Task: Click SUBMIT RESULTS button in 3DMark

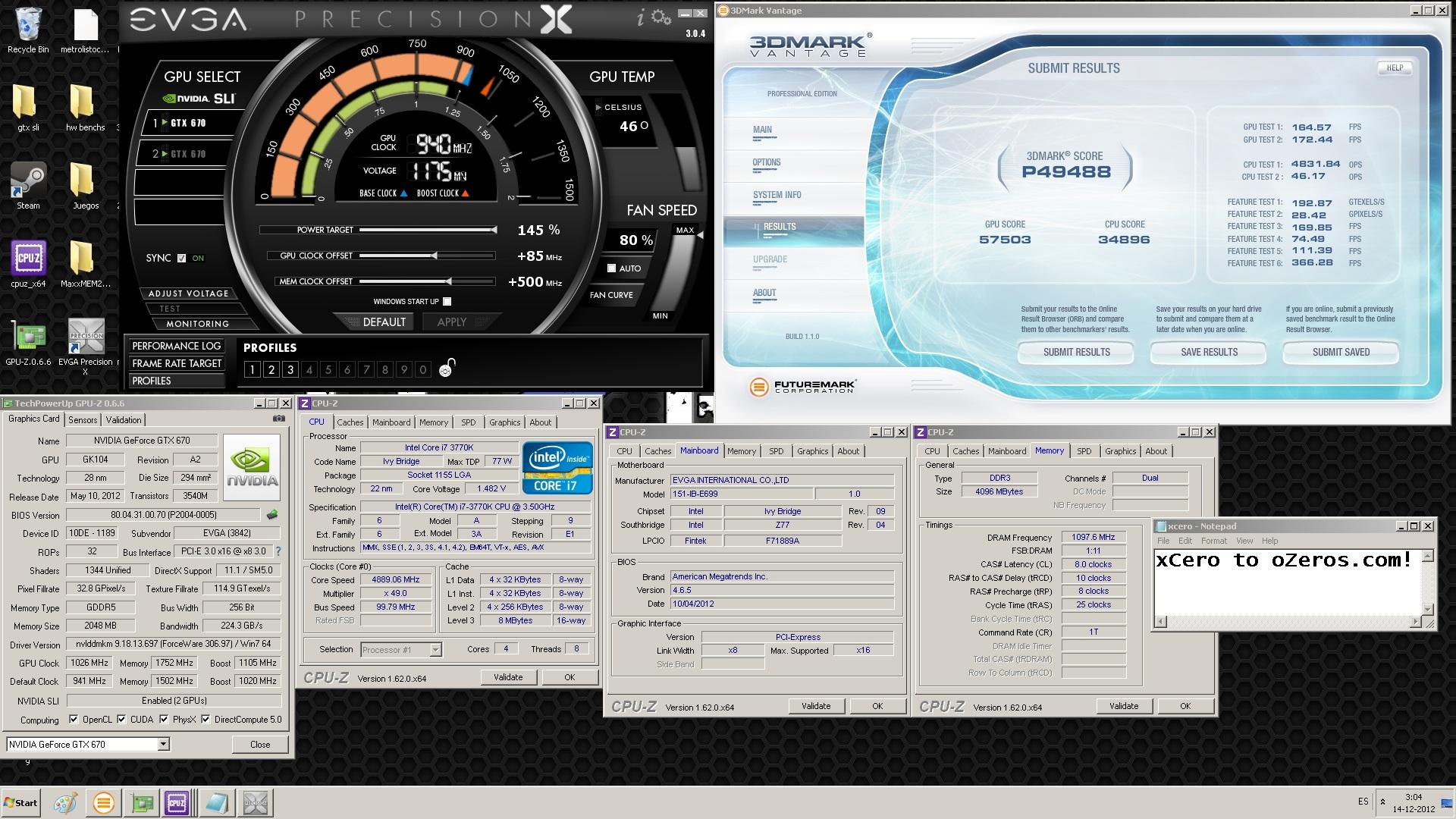Action: [x=1076, y=352]
